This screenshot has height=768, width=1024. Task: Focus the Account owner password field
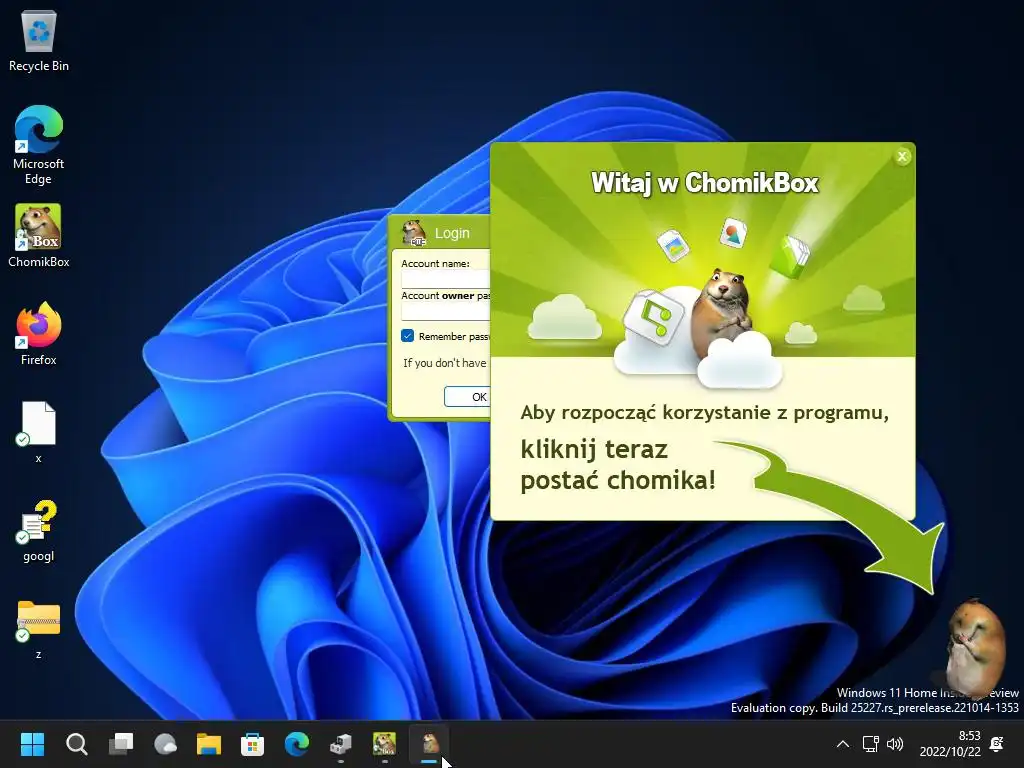[446, 312]
